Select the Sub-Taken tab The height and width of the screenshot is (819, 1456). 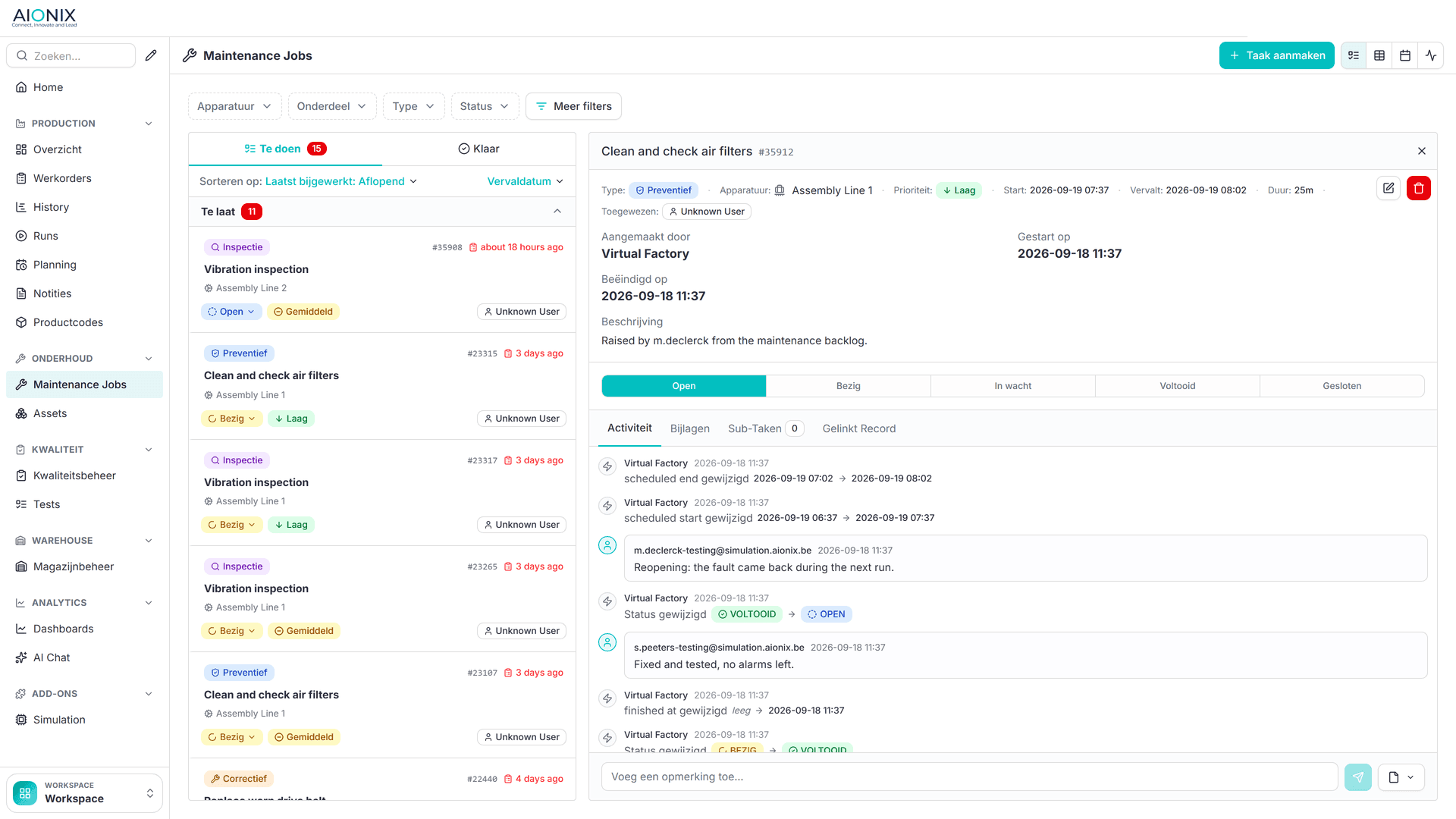pos(765,428)
